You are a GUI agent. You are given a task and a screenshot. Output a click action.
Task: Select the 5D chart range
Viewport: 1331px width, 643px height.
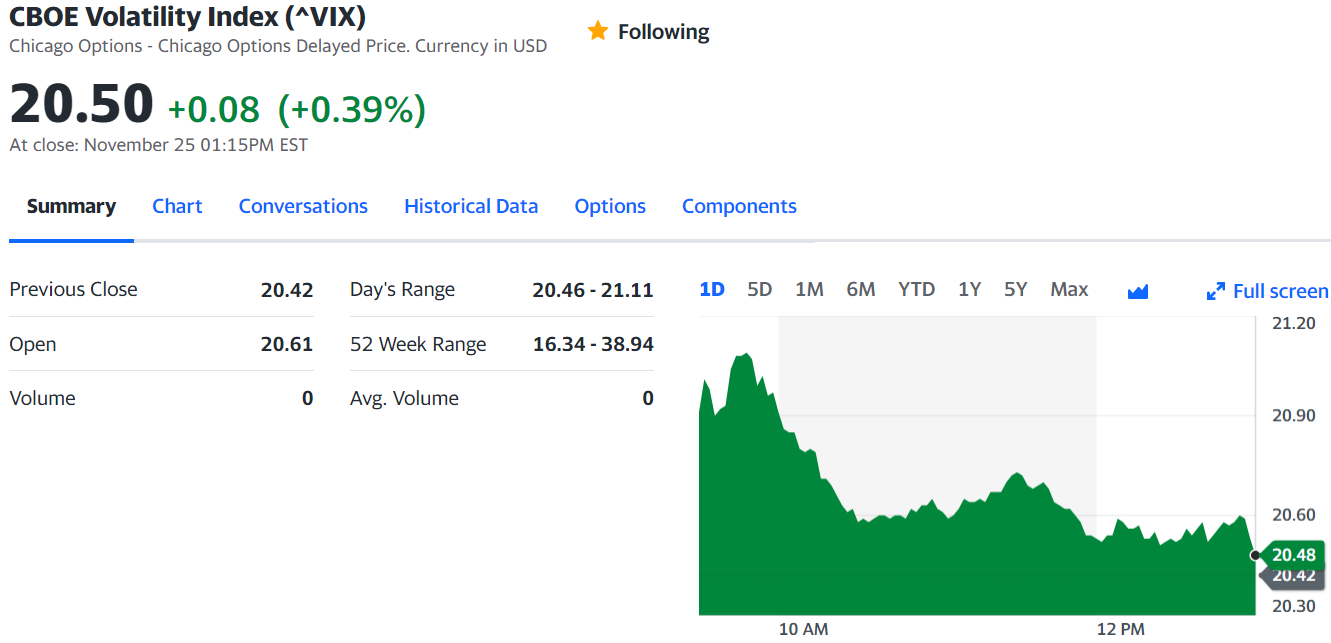760,289
